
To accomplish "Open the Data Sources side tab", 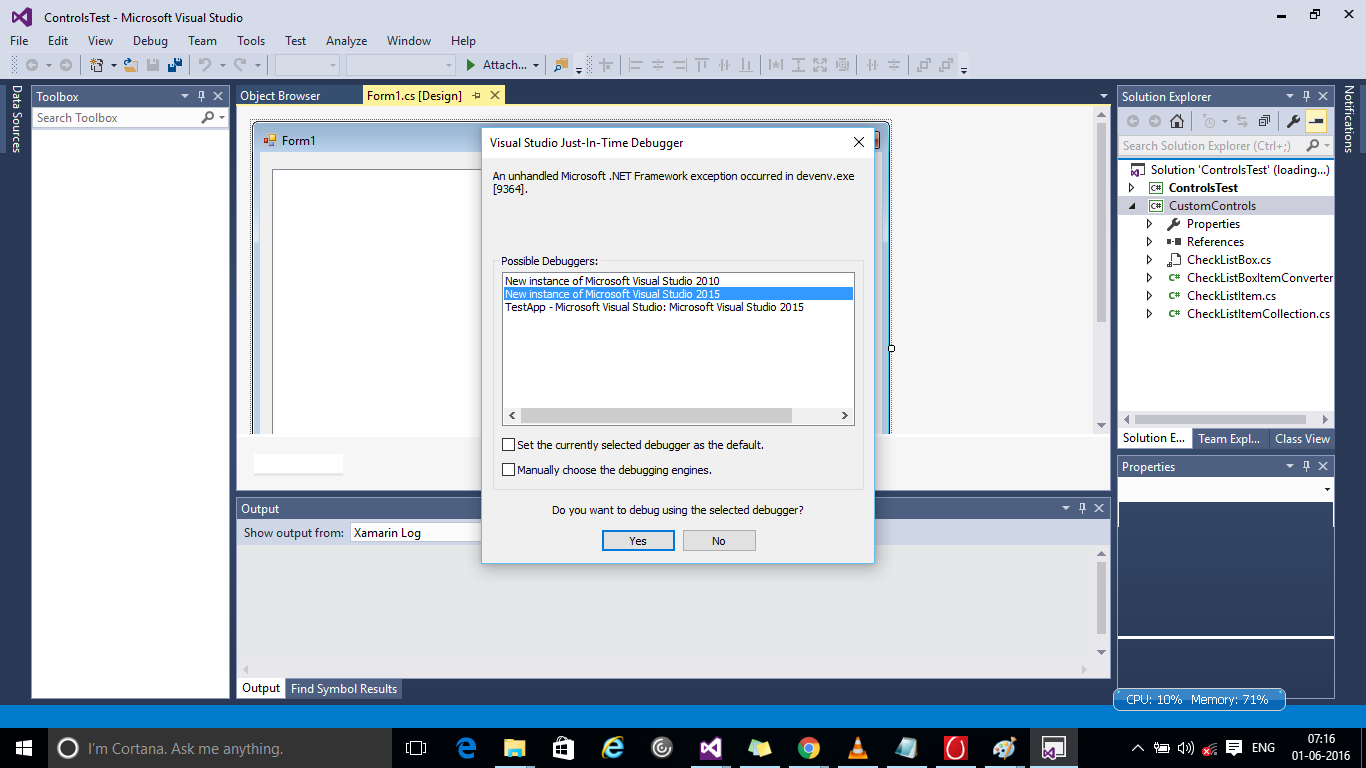I will click(x=16, y=119).
